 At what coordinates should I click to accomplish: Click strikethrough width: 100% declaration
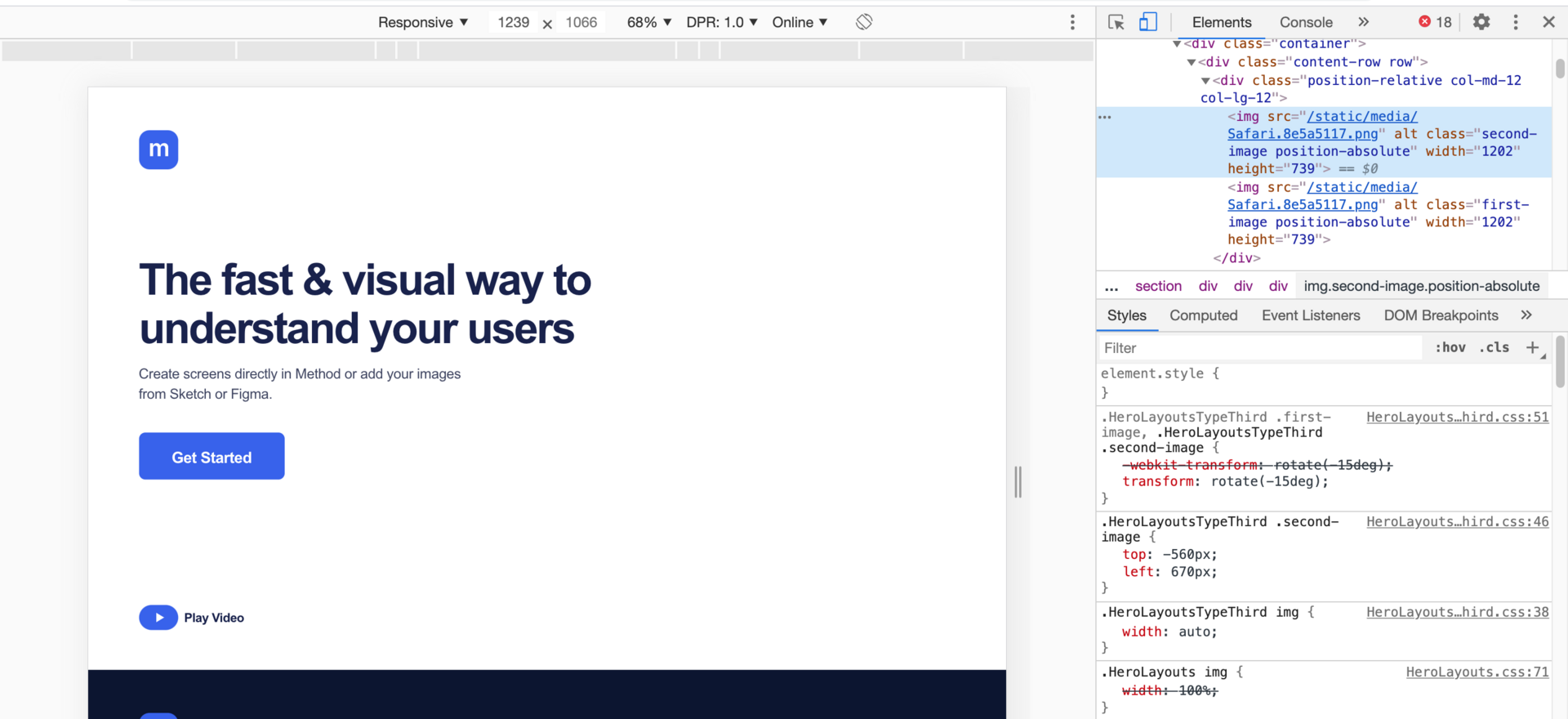point(1169,690)
